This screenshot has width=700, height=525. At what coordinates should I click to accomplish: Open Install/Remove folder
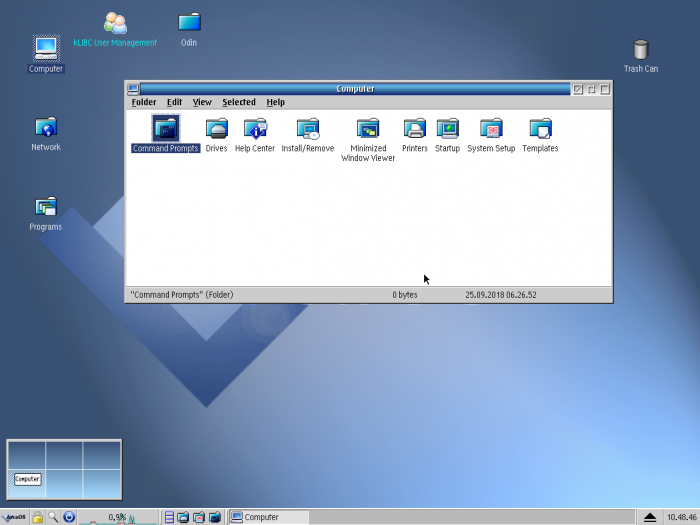click(x=308, y=128)
